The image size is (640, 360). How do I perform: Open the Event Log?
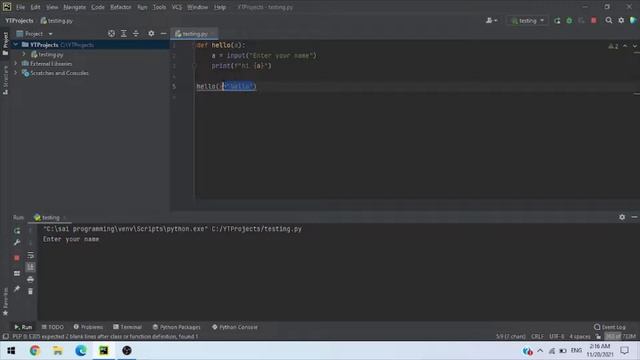[610, 327]
